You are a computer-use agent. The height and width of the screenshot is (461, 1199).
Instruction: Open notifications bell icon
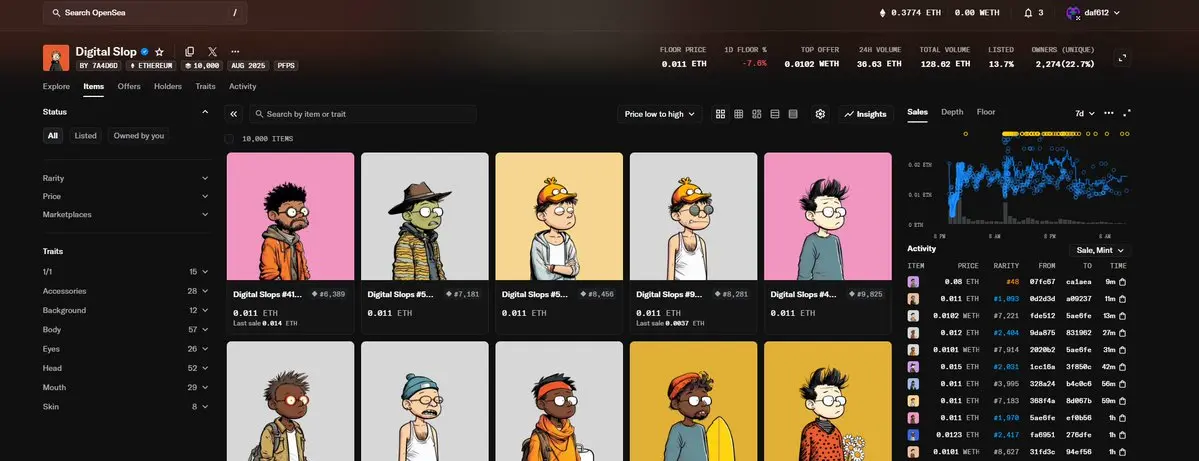[x=1028, y=13]
